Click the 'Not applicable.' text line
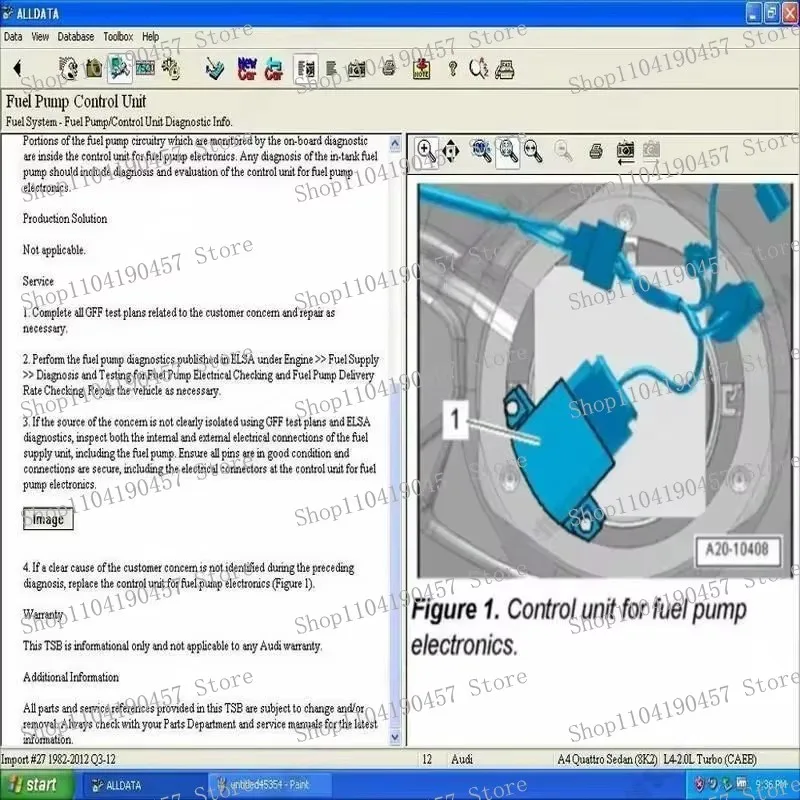 click(54, 250)
